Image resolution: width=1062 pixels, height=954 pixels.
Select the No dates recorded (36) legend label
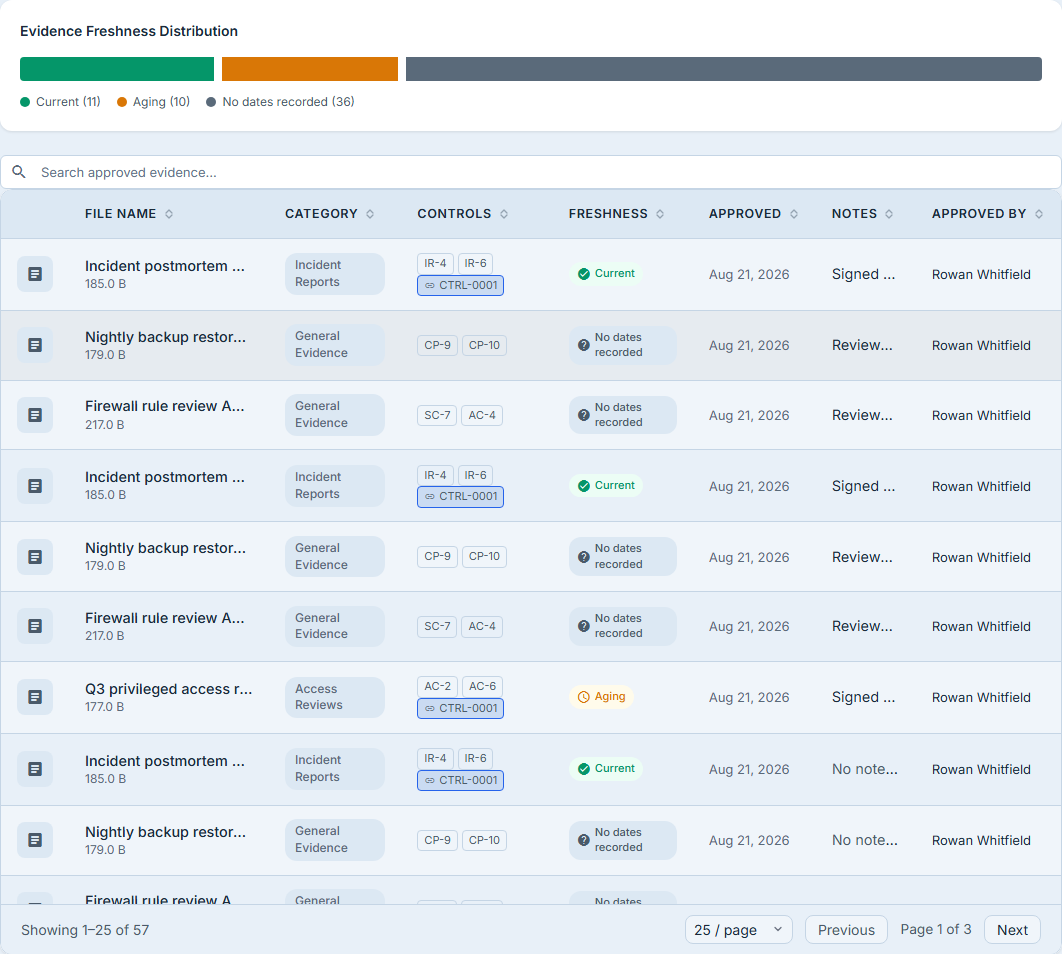(289, 102)
